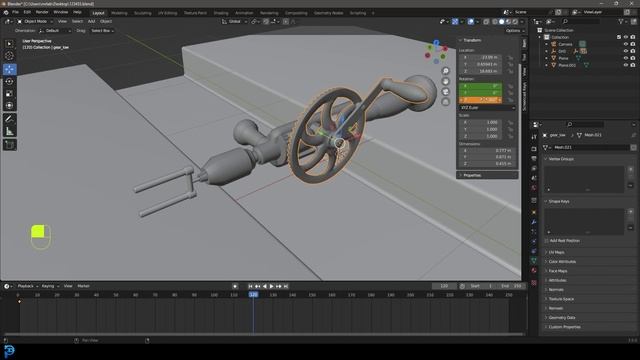
Task: Select the Add Cube tool
Action: (9, 145)
